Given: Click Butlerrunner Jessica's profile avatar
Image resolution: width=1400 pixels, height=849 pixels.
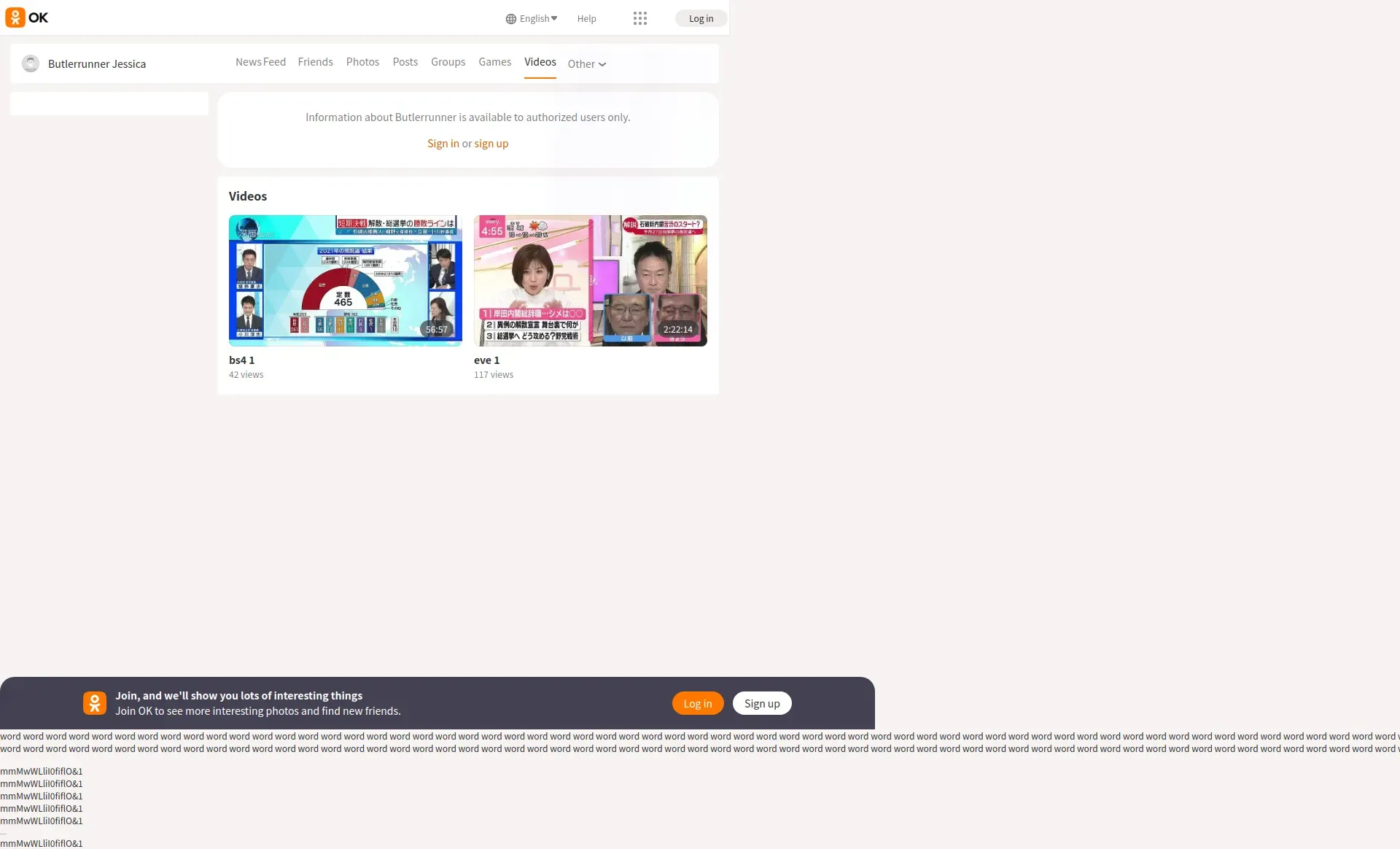Looking at the screenshot, I should pyautogui.click(x=31, y=63).
